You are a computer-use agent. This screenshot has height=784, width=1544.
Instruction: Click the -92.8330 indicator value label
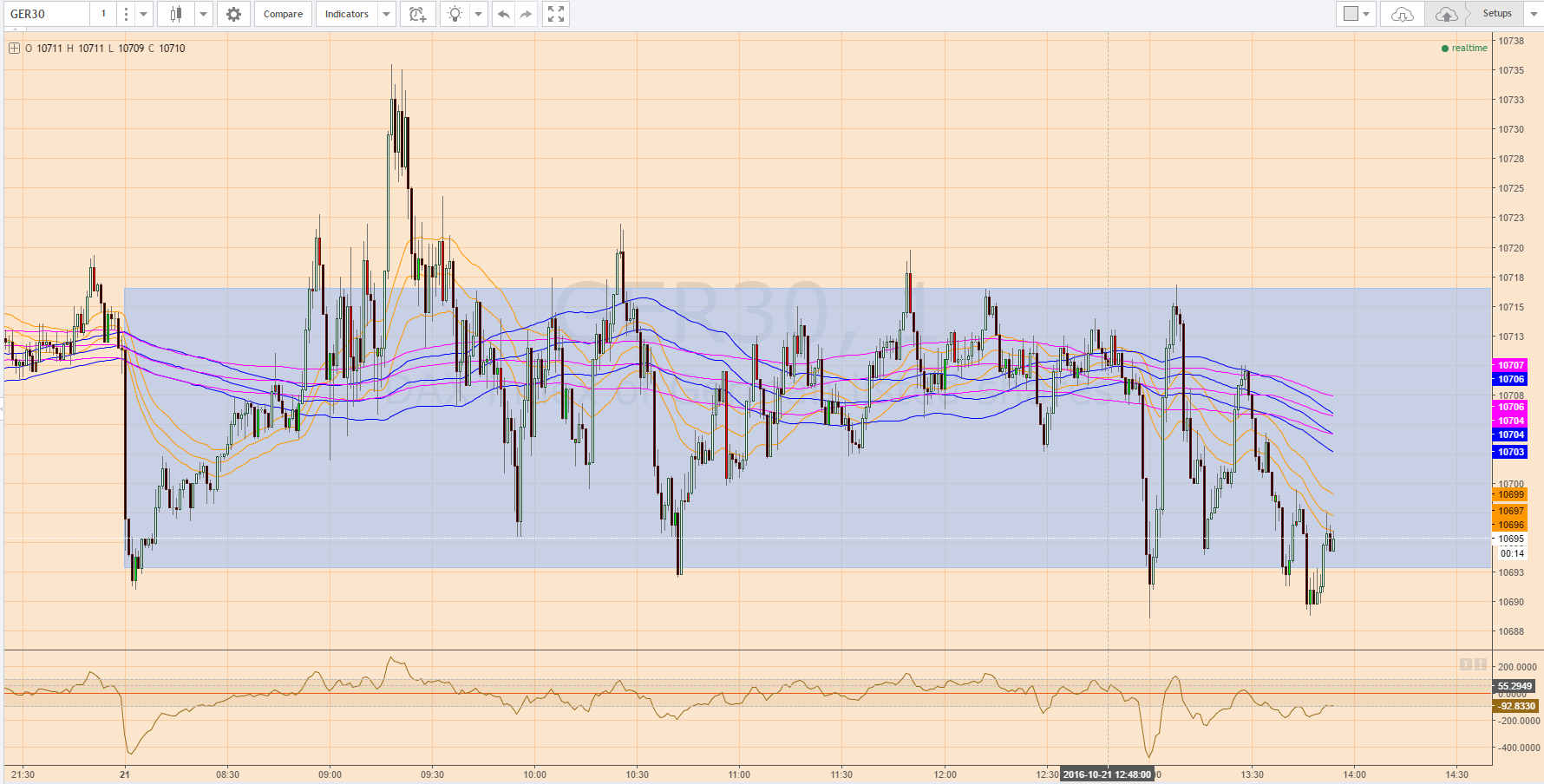pos(1515,706)
